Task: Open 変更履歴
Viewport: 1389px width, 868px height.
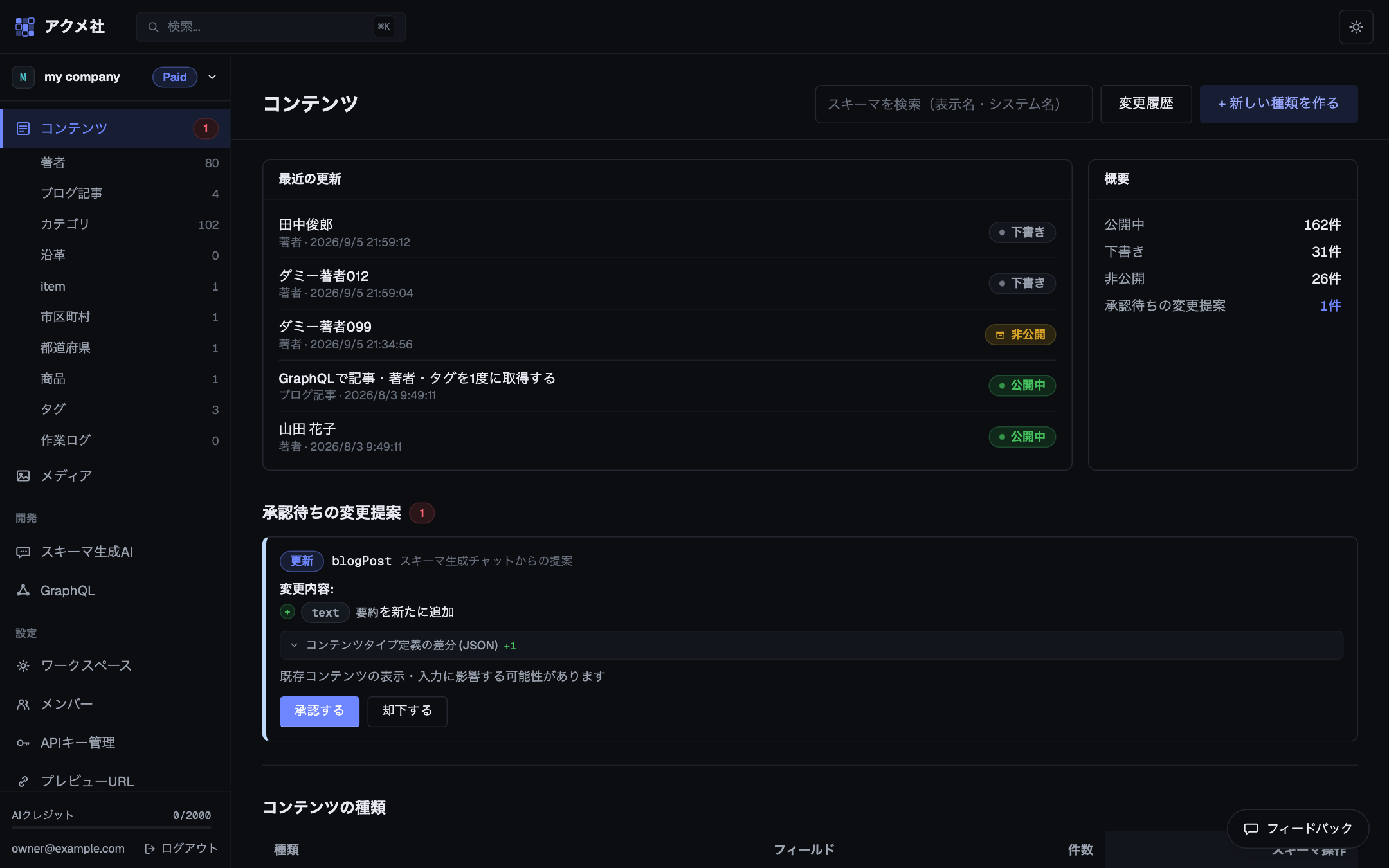Action: 1146,104
